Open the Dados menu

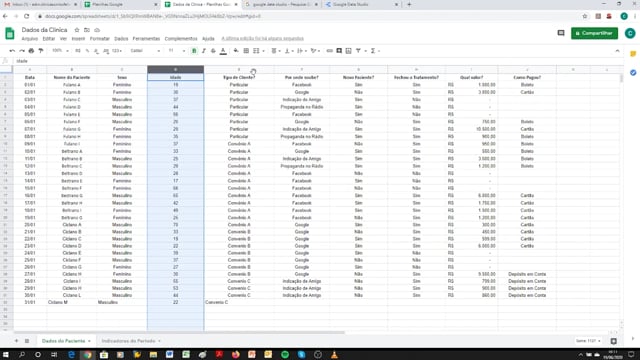click(x=121, y=38)
